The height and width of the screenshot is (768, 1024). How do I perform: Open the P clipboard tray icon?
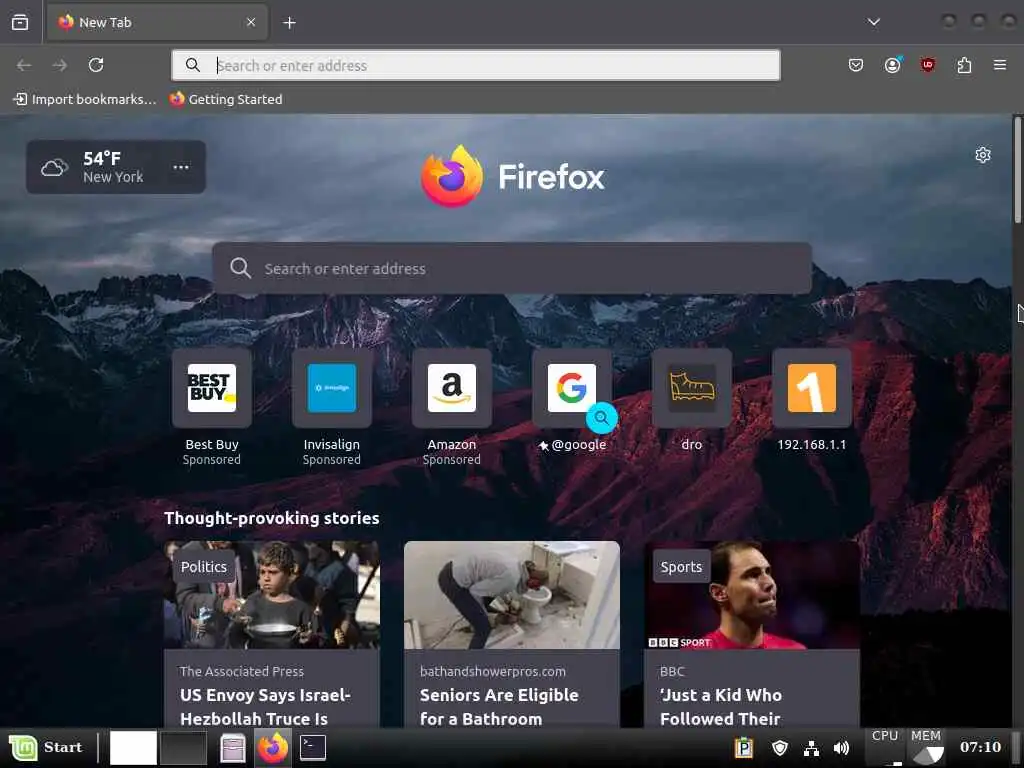pos(744,747)
